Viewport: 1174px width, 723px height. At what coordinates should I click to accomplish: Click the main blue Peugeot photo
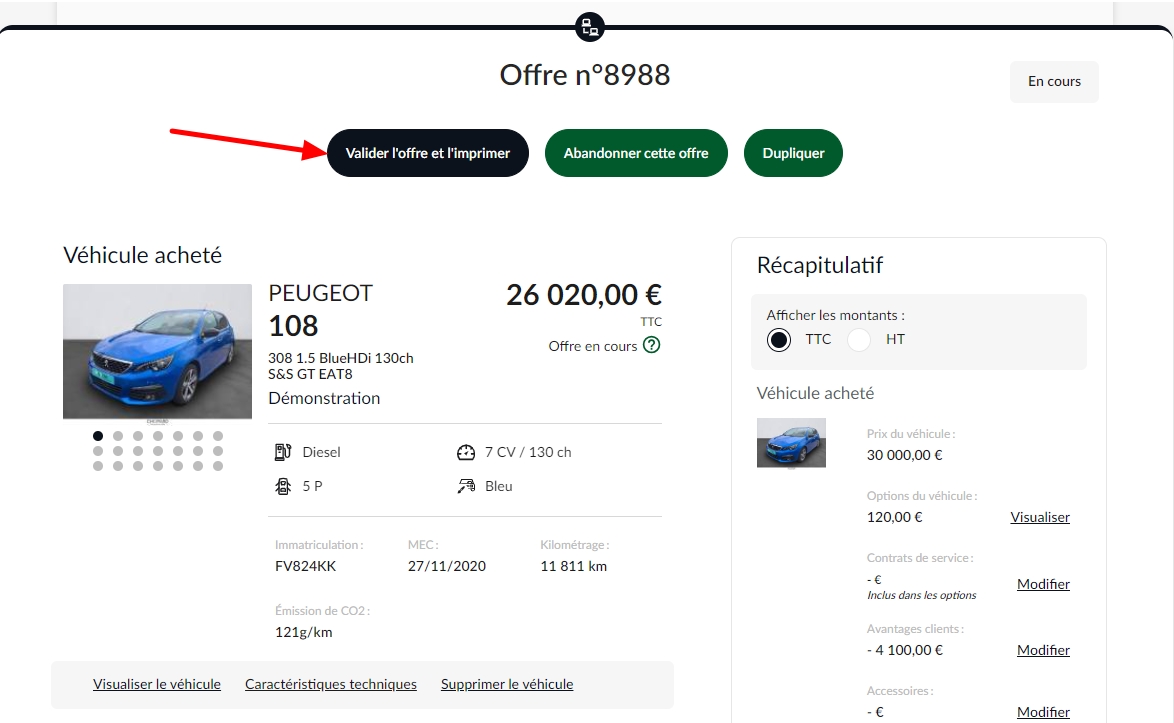click(157, 351)
